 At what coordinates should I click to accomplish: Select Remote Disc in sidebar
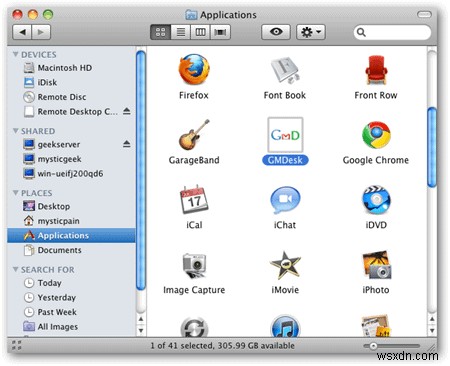(x=71, y=97)
